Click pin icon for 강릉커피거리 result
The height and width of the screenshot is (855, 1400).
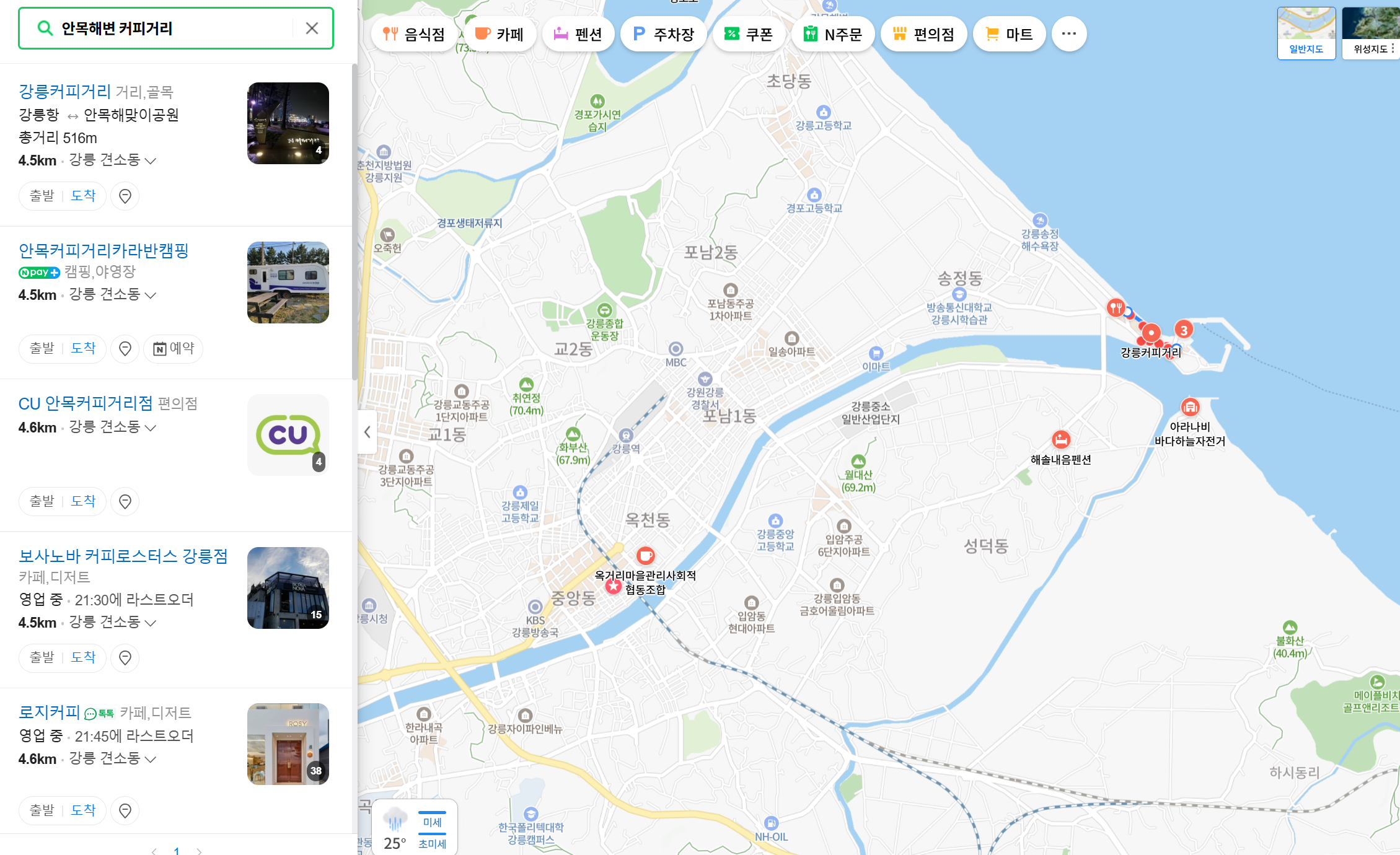pos(125,196)
